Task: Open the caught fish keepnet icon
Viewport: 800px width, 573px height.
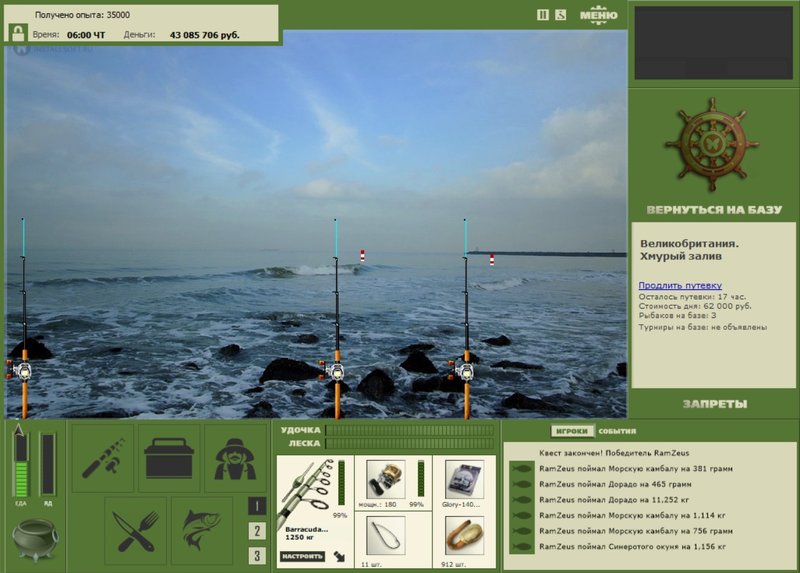Action: coord(202,531)
